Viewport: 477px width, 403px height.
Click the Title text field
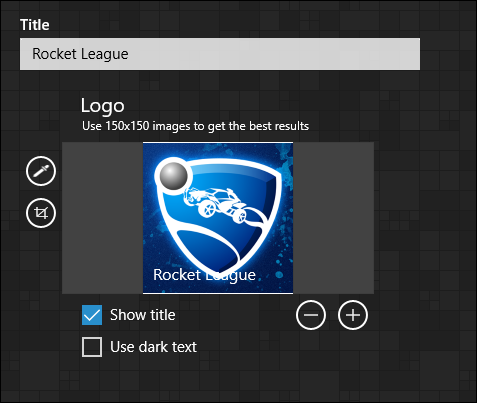pyautogui.click(x=220, y=54)
